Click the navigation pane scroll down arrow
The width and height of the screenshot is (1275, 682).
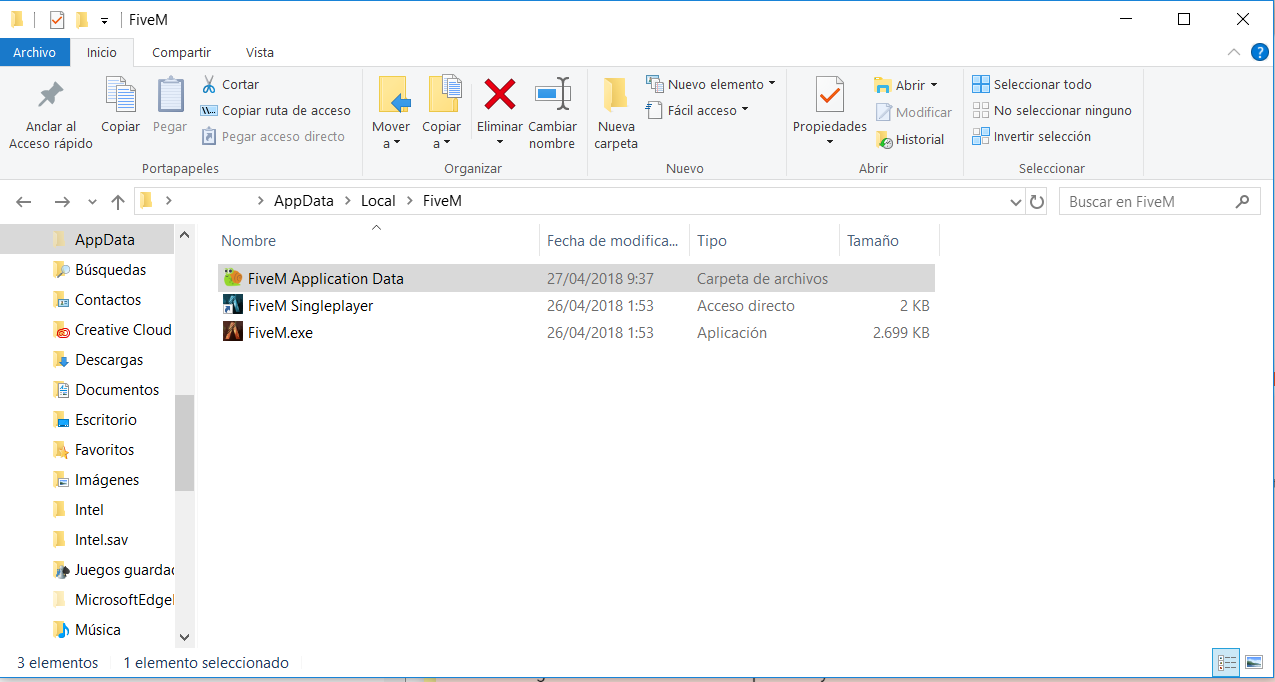[184, 637]
